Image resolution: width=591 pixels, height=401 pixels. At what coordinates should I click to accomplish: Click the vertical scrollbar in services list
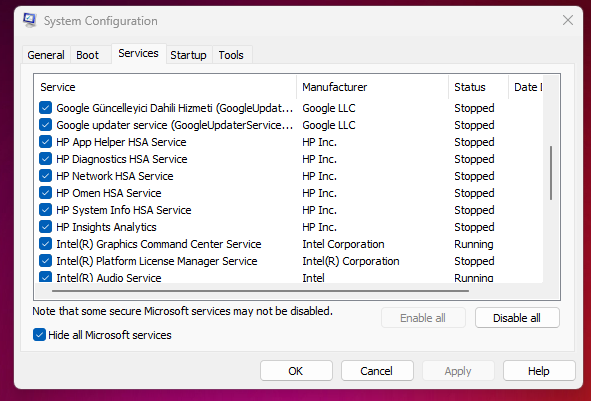(x=551, y=173)
